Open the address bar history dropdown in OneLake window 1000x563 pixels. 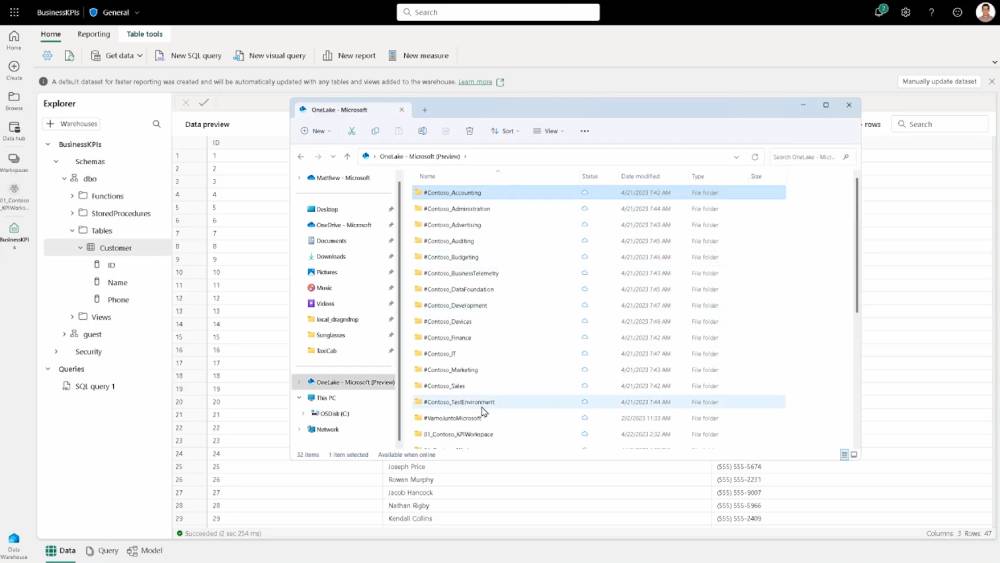[737, 157]
